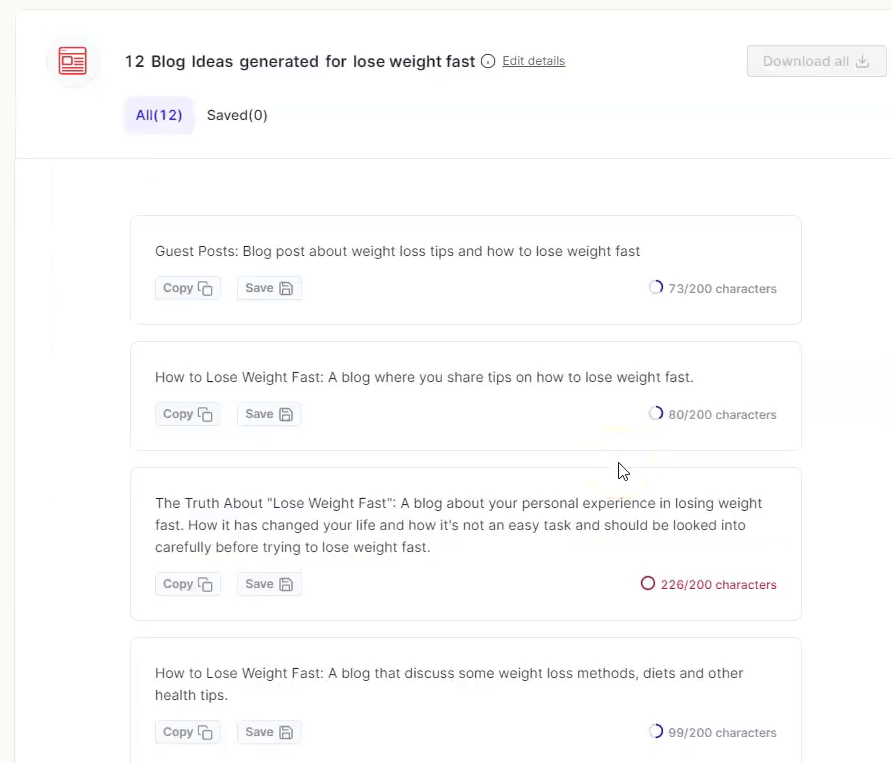Switch to the All(12) tab
Viewport: 892px width, 763px height.
pyautogui.click(x=159, y=115)
